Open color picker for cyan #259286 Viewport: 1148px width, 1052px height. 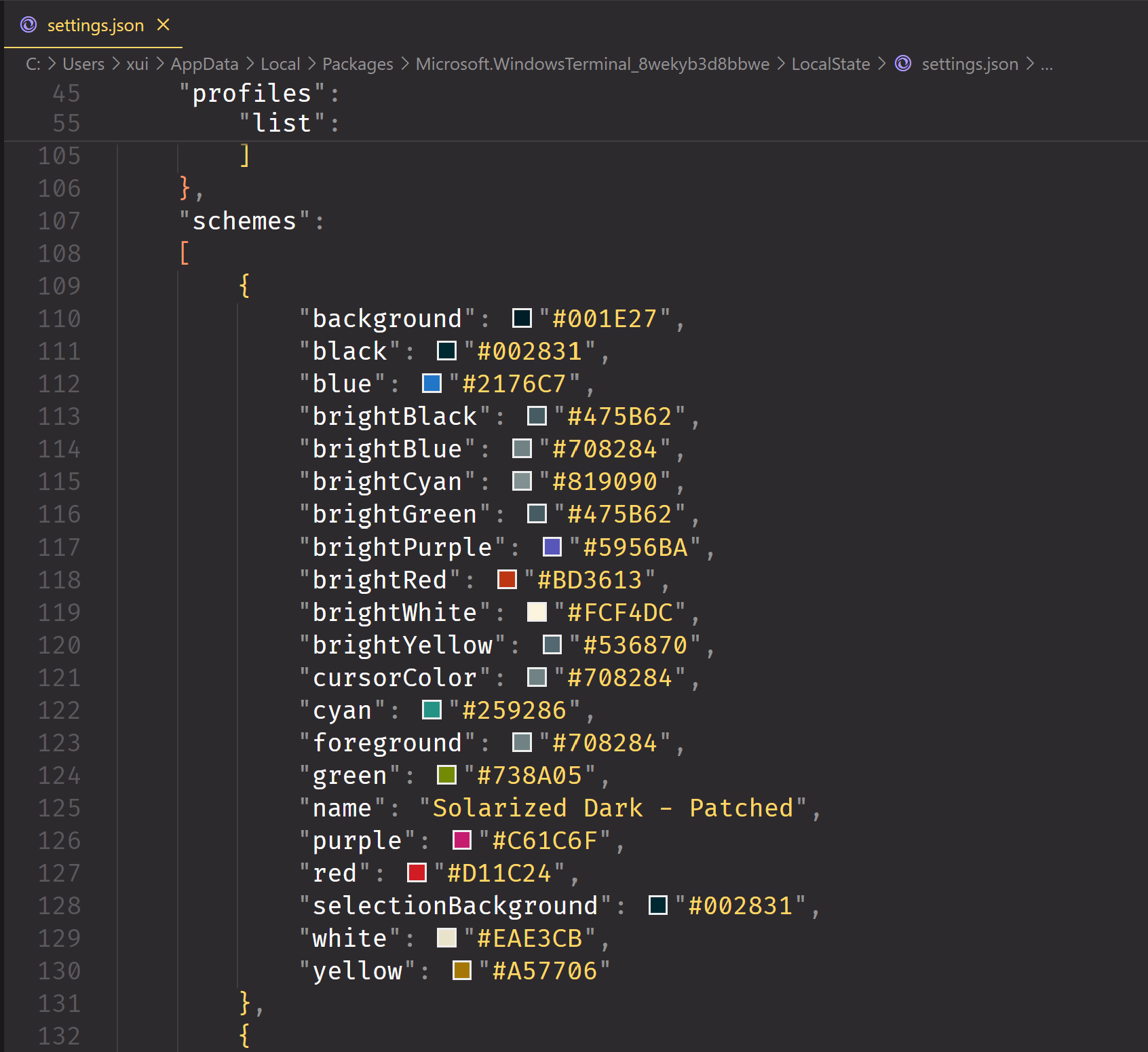[x=432, y=710]
